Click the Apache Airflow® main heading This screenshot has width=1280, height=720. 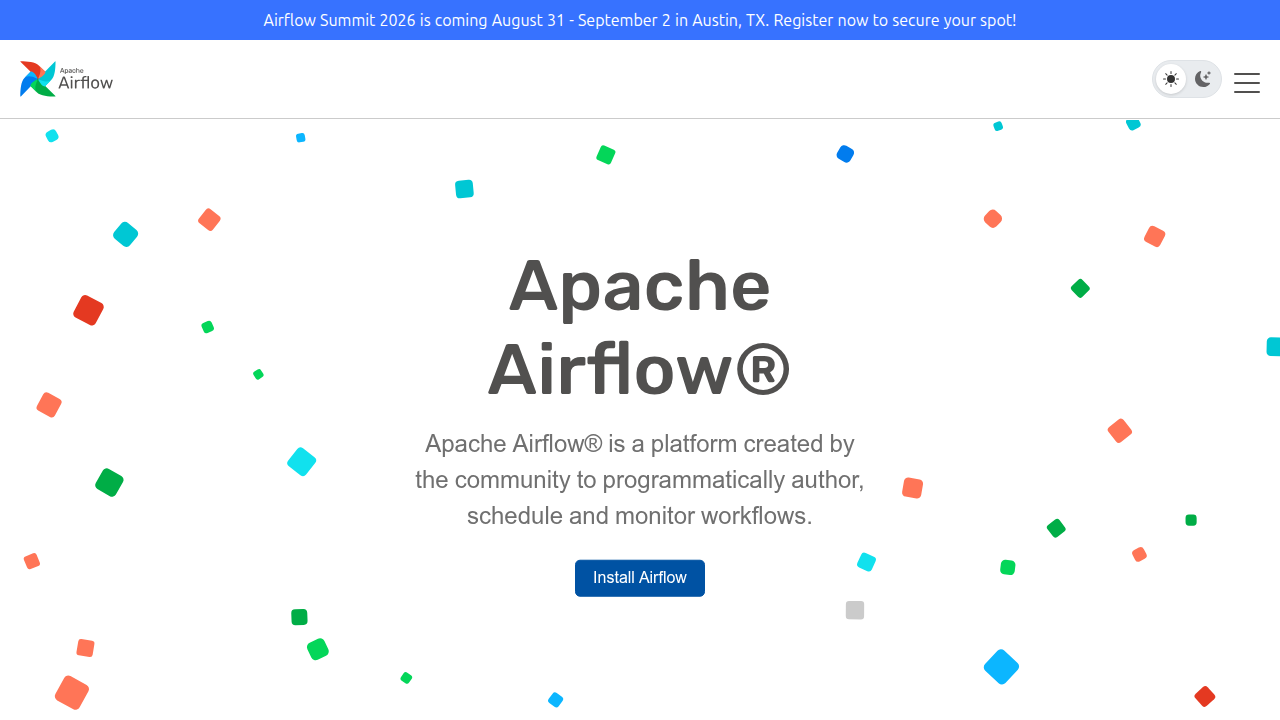tap(640, 327)
